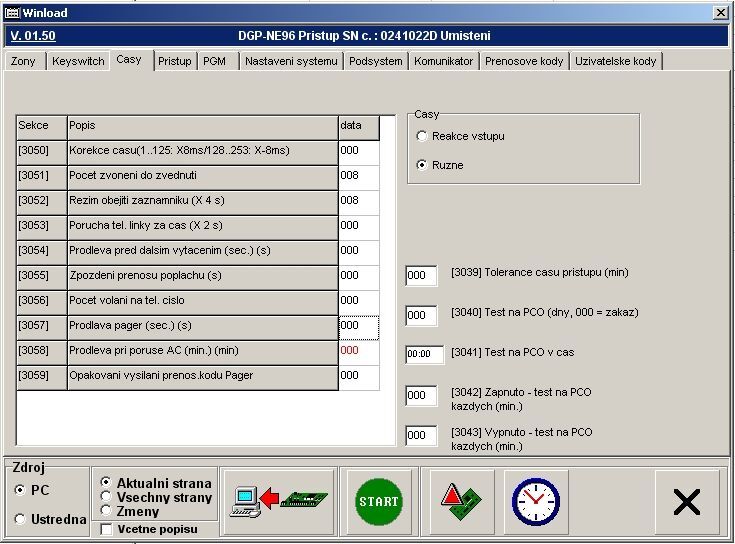The height and width of the screenshot is (544, 735).
Task: Select the Reakce vstupu radio option
Action: (x=422, y=136)
